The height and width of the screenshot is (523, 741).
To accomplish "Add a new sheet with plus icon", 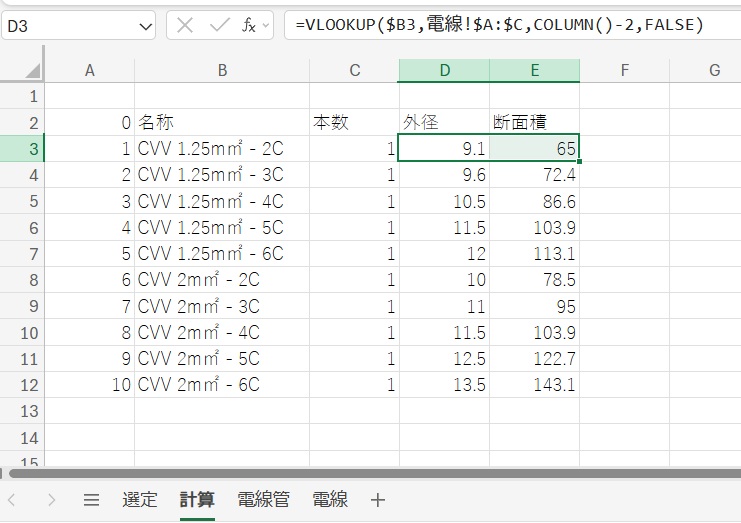I will click(x=378, y=500).
